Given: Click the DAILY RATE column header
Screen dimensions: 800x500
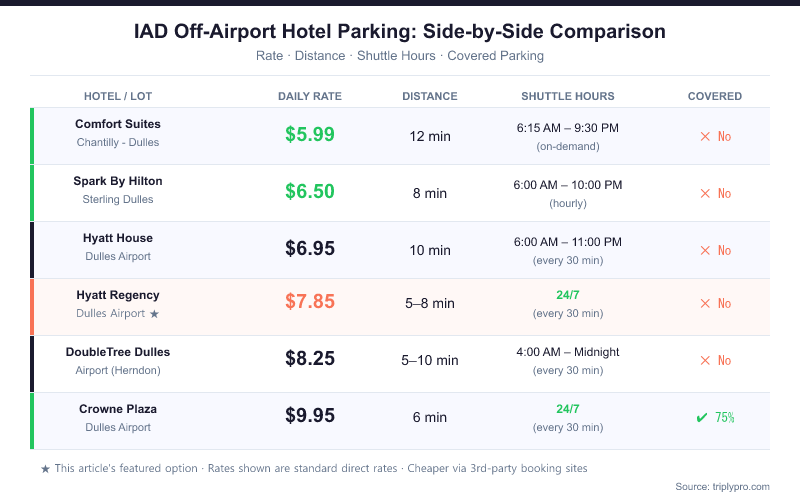Looking at the screenshot, I should pyautogui.click(x=310, y=97).
